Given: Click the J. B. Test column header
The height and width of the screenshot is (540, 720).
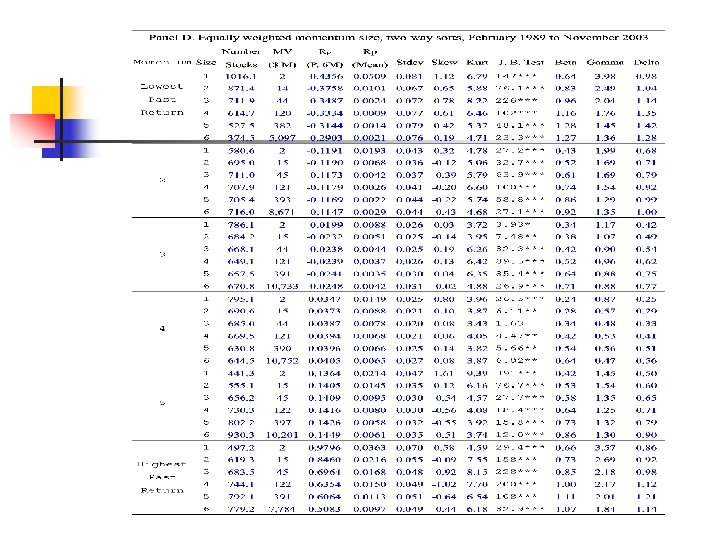Looking at the screenshot, I should pyautogui.click(x=520, y=62).
